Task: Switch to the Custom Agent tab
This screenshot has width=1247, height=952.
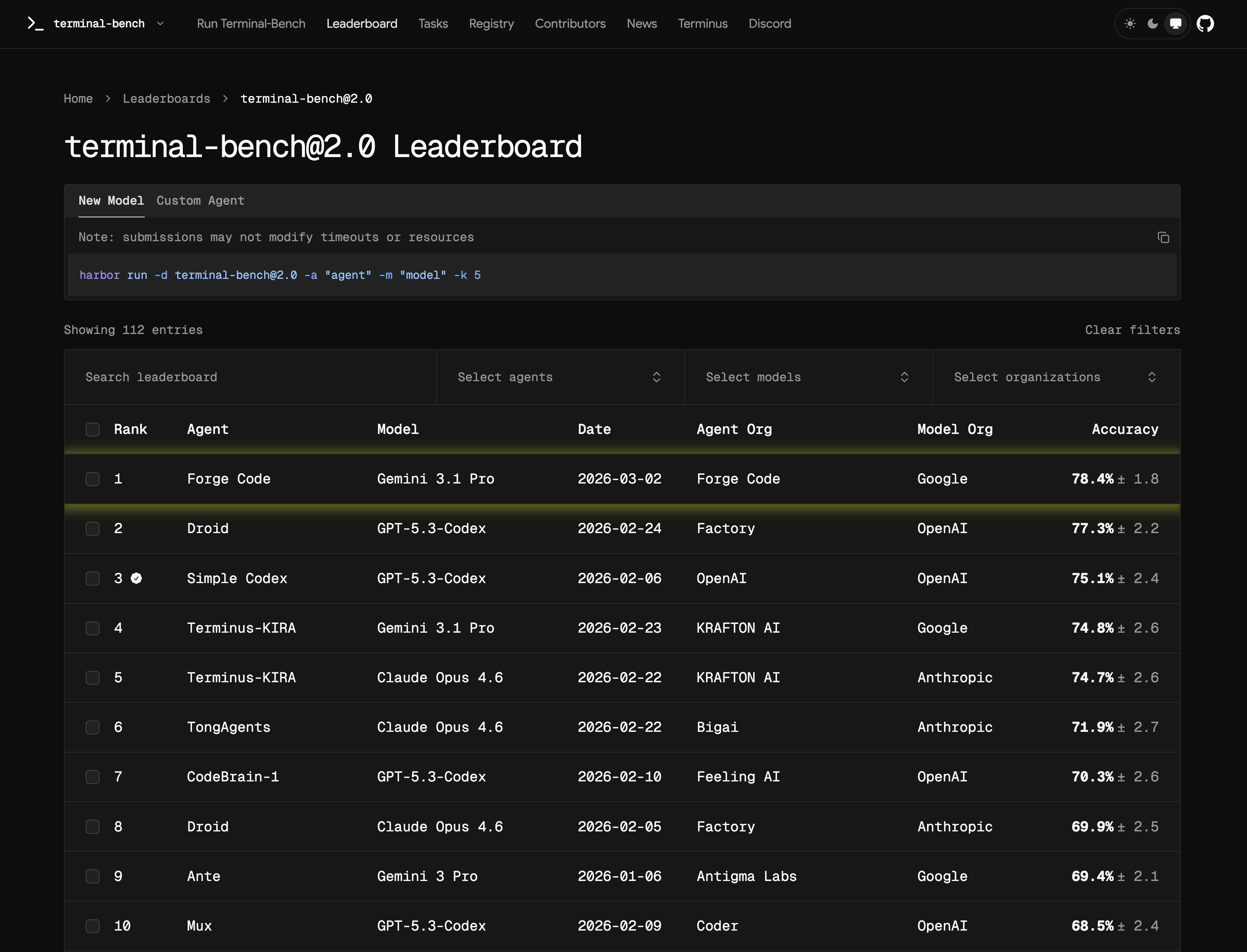Action: (x=201, y=201)
